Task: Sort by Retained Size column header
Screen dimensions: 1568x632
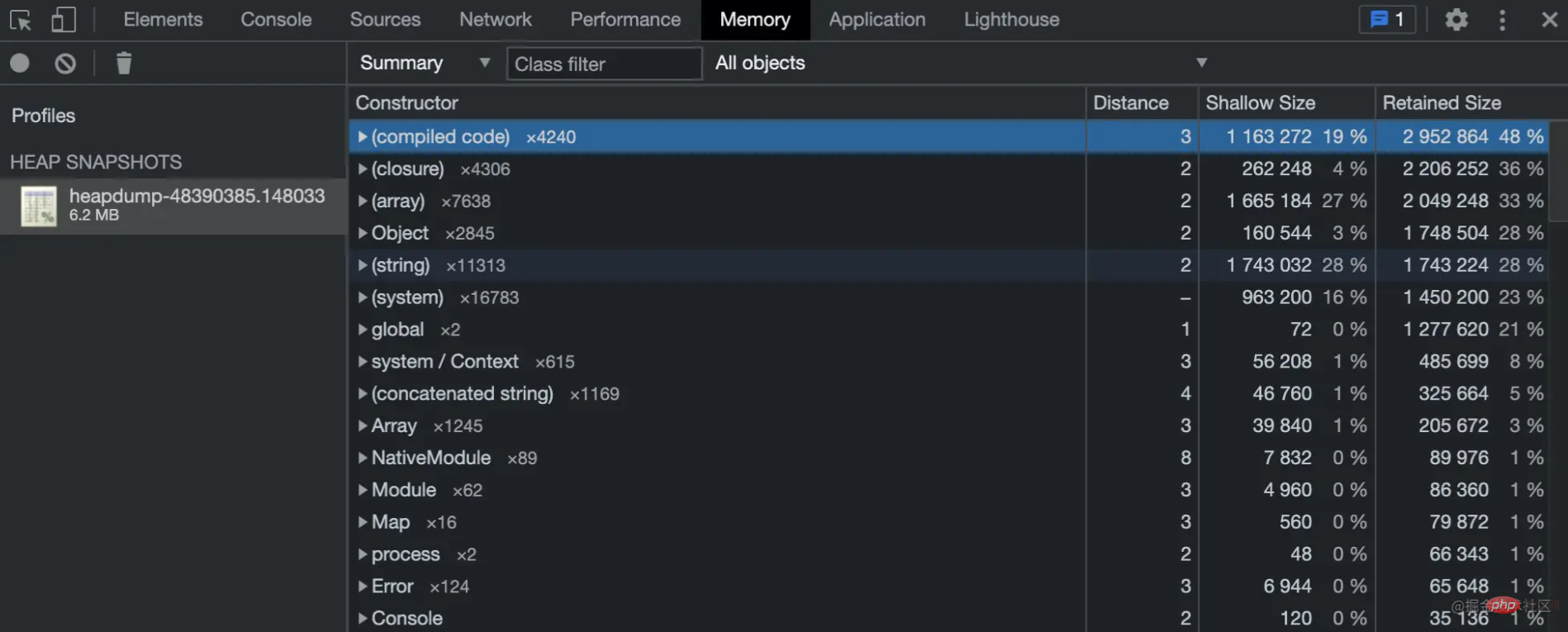Action: coord(1462,102)
